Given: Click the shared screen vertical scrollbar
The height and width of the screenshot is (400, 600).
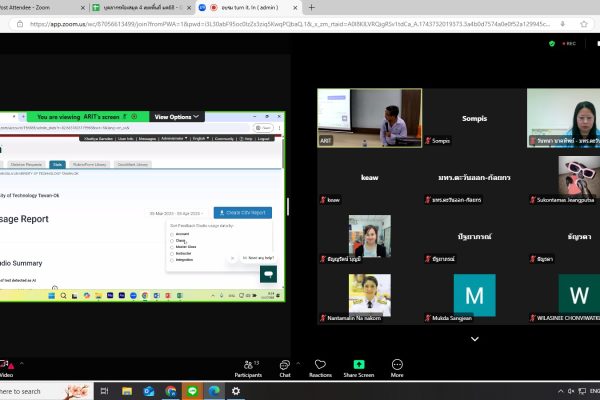Looking at the screenshot, I should (283, 153).
